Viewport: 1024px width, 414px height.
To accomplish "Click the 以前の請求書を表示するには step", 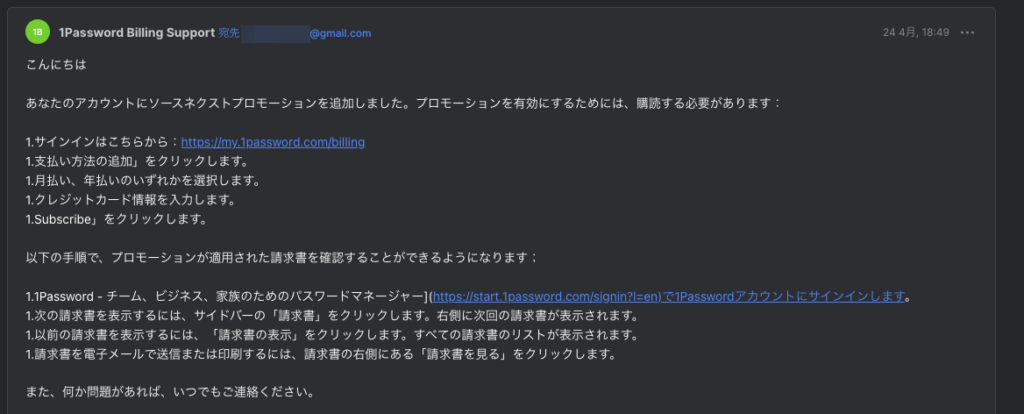I will pos(332,336).
